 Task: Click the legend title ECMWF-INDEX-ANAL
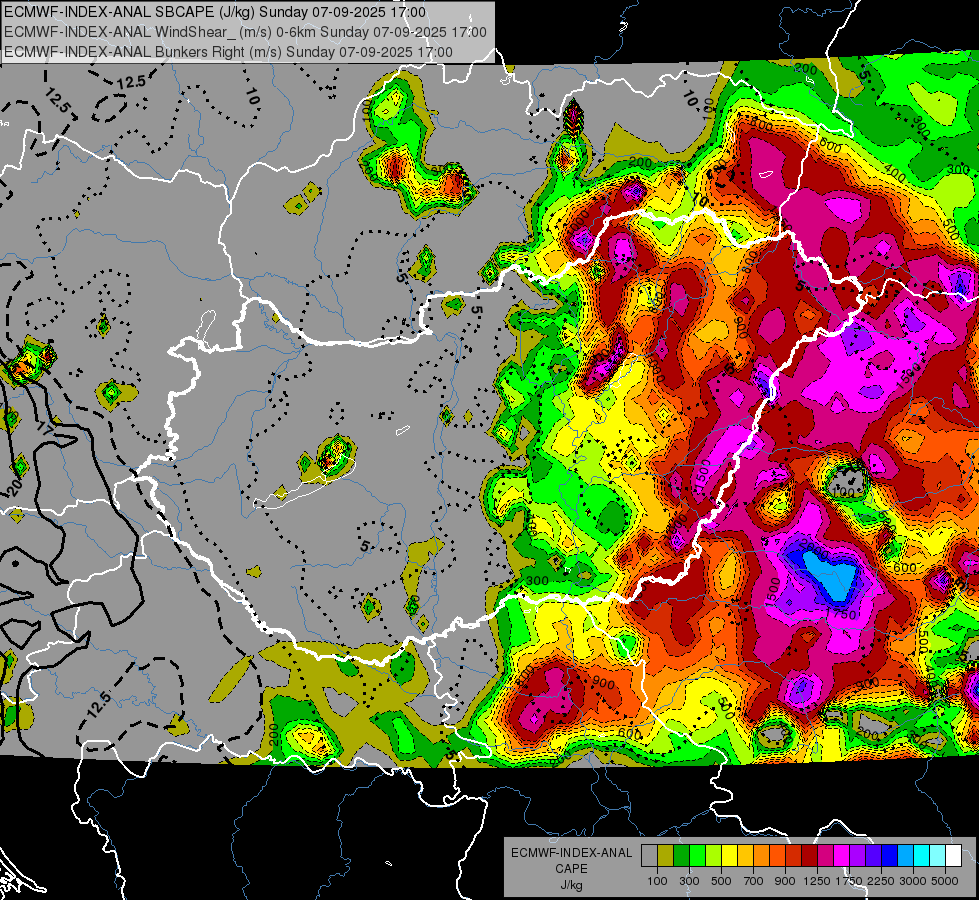click(x=571, y=853)
